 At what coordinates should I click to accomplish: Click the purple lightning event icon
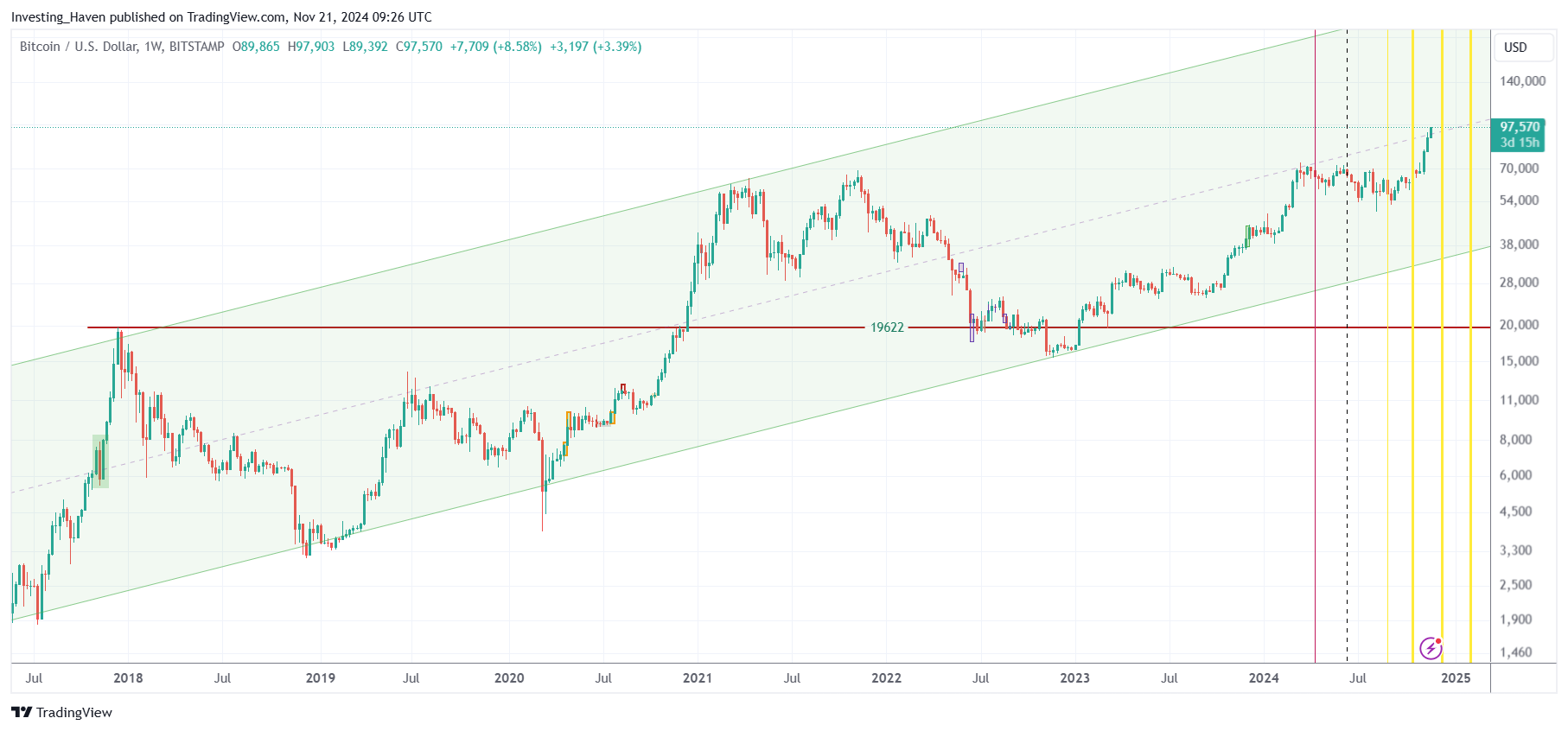1431,648
